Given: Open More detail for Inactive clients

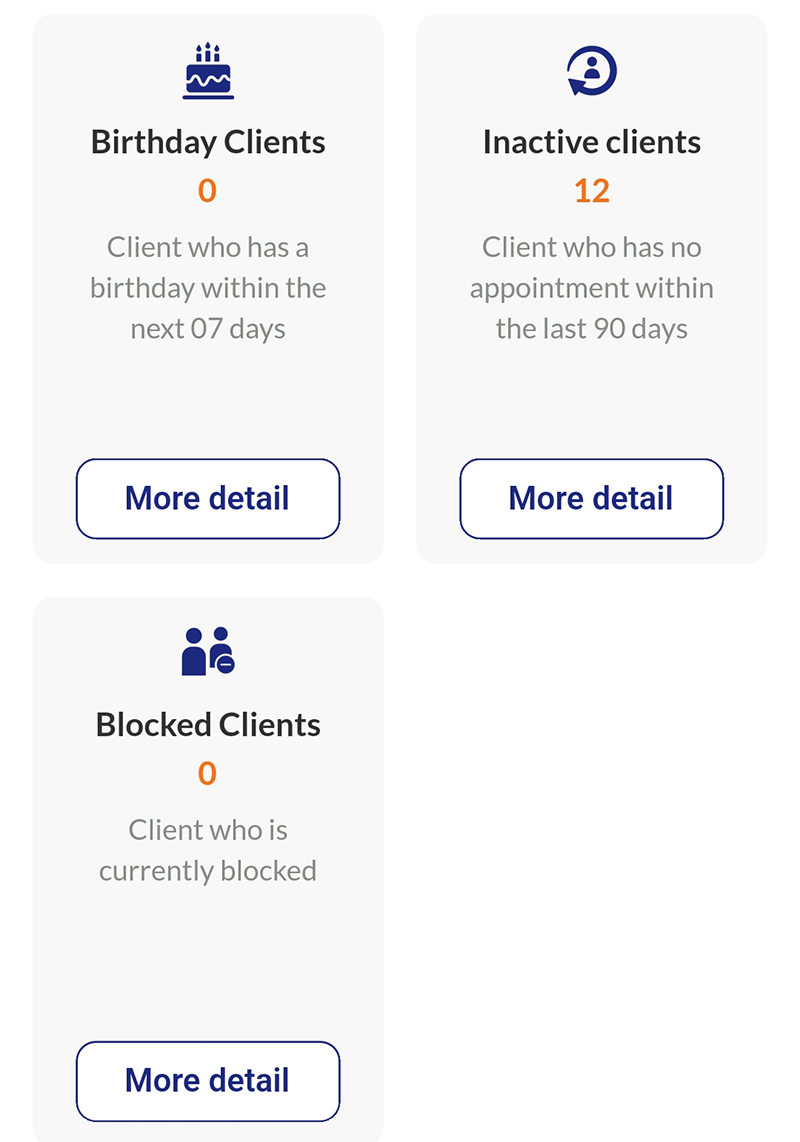Looking at the screenshot, I should click(591, 498).
